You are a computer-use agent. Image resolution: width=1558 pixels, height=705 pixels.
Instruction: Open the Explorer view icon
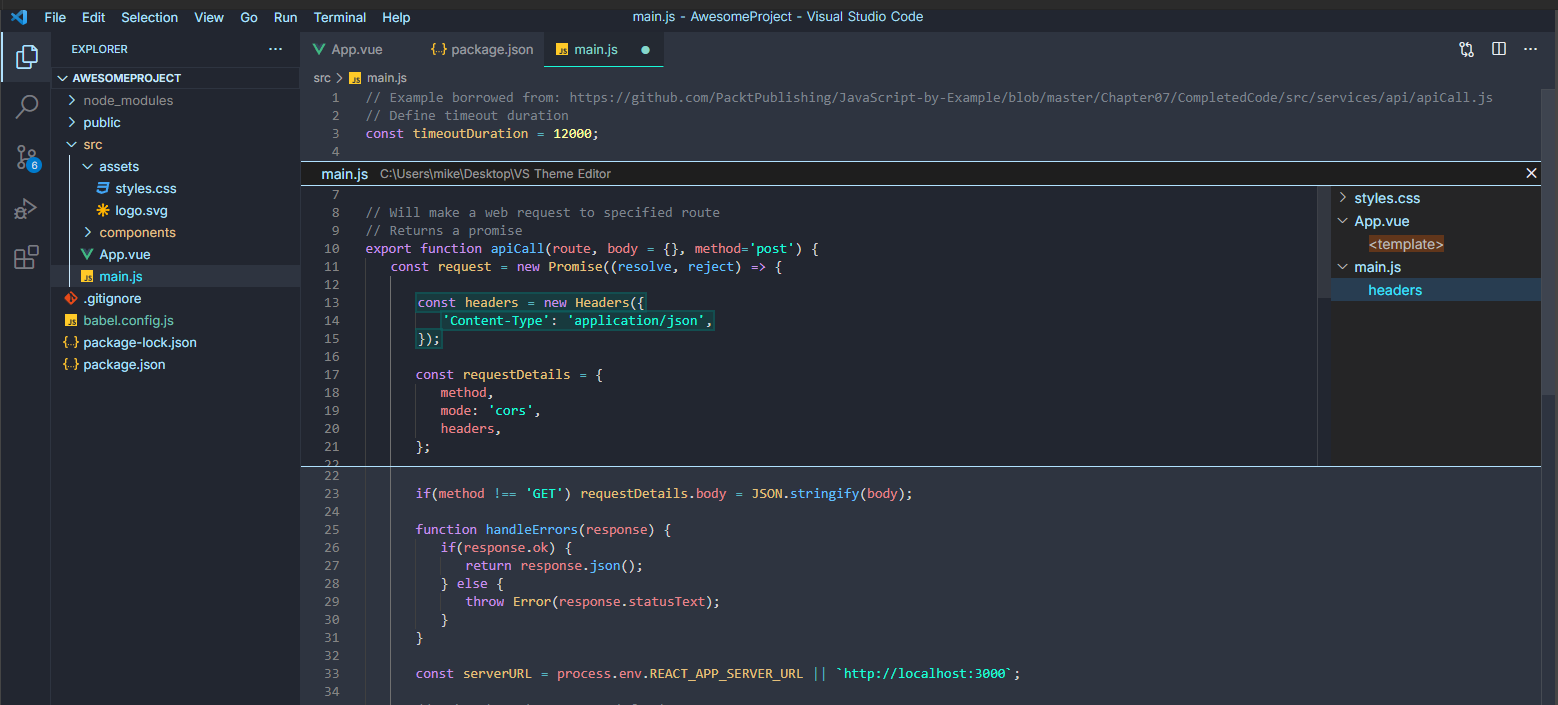(x=27, y=57)
